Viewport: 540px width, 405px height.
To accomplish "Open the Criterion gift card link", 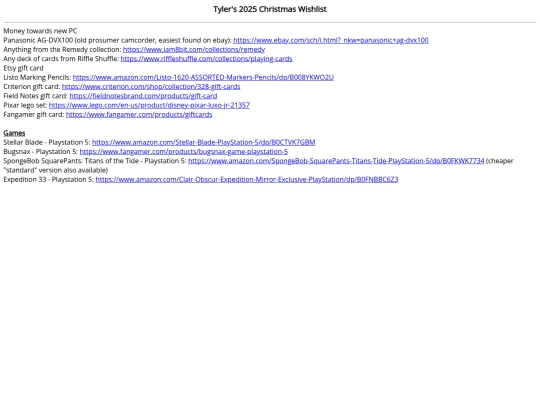I will tap(151, 87).
